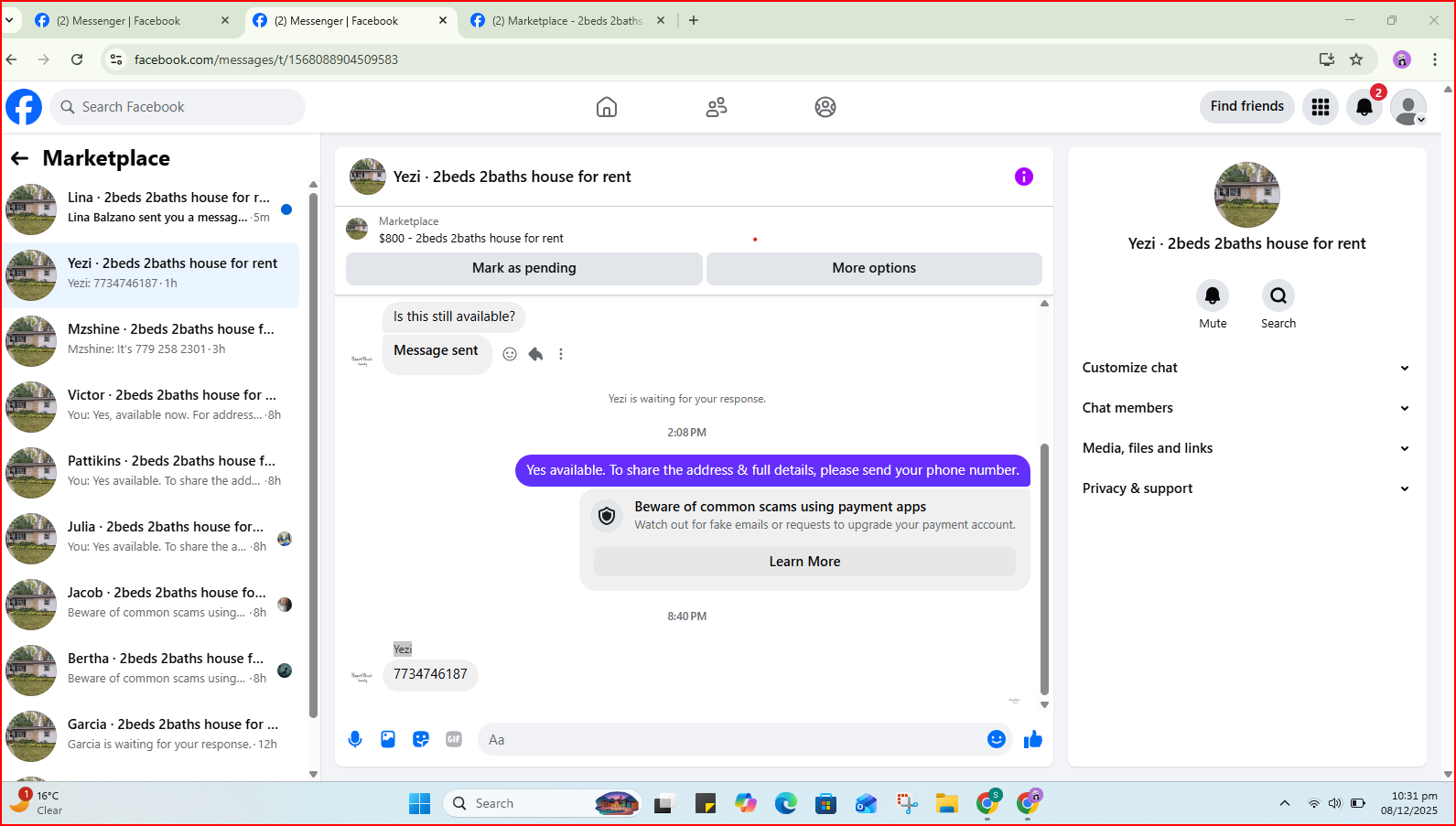Click Learn More about payment scams
The height and width of the screenshot is (826, 1456).
804,562
